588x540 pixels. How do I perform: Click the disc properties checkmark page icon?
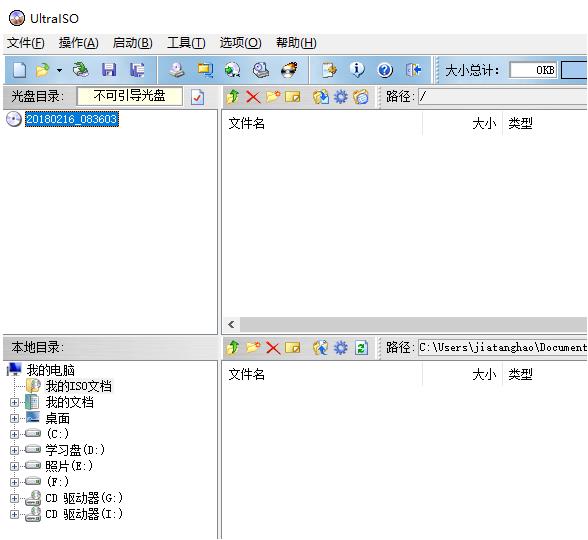click(198, 97)
